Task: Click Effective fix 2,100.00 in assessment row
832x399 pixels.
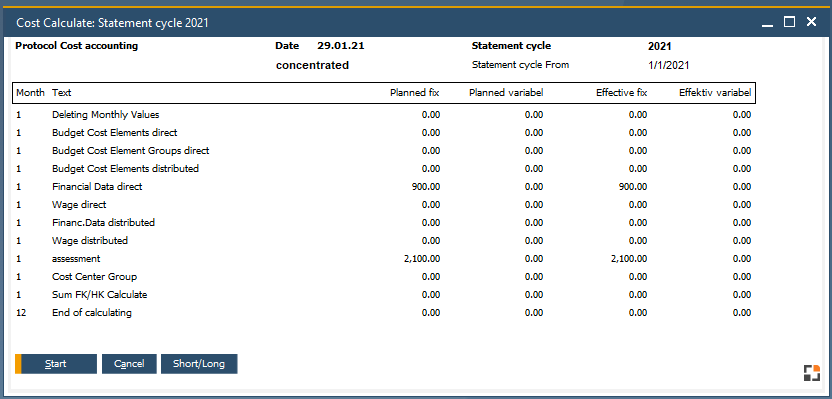Action: (629, 259)
